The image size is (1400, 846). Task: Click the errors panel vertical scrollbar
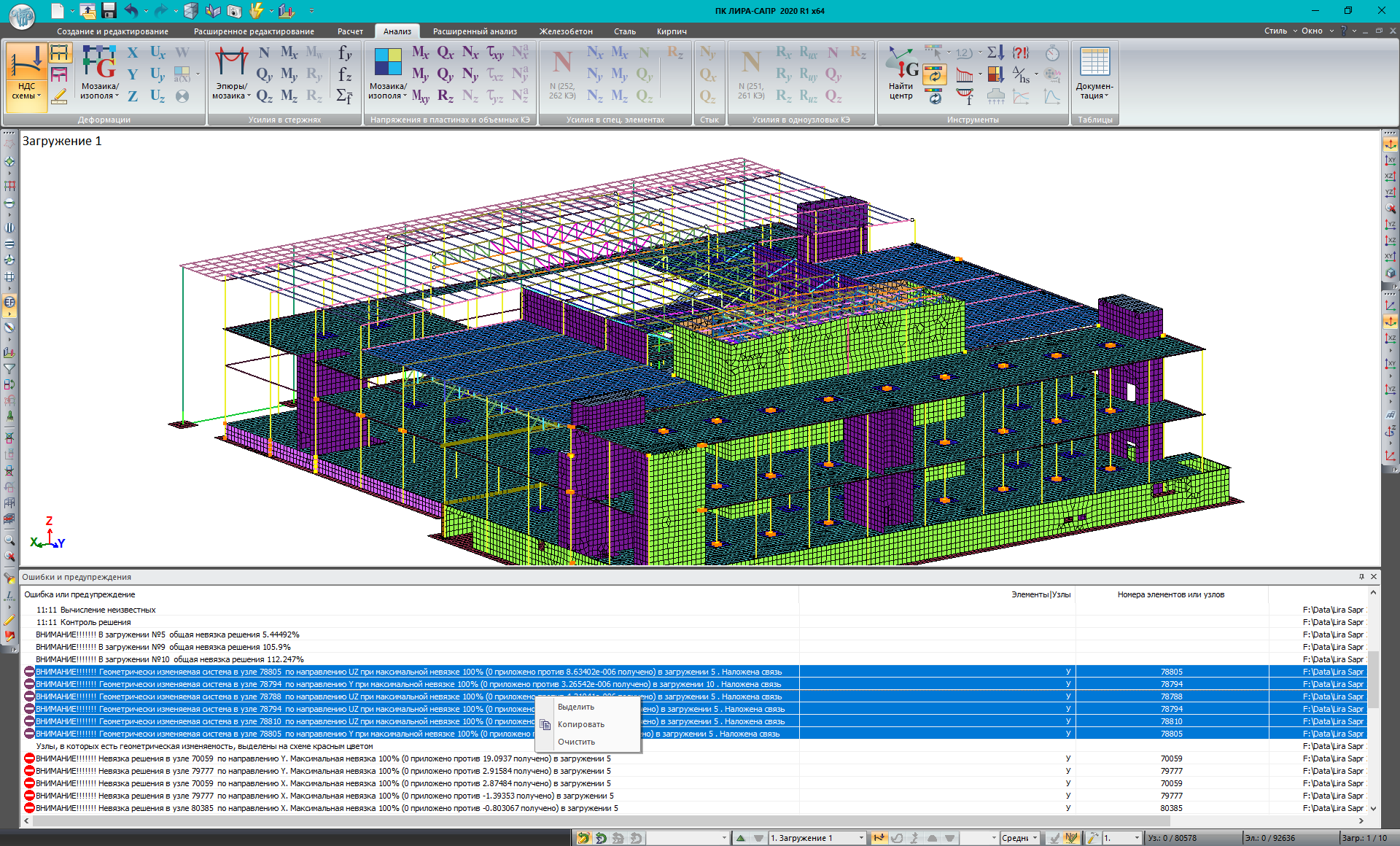point(1373,678)
